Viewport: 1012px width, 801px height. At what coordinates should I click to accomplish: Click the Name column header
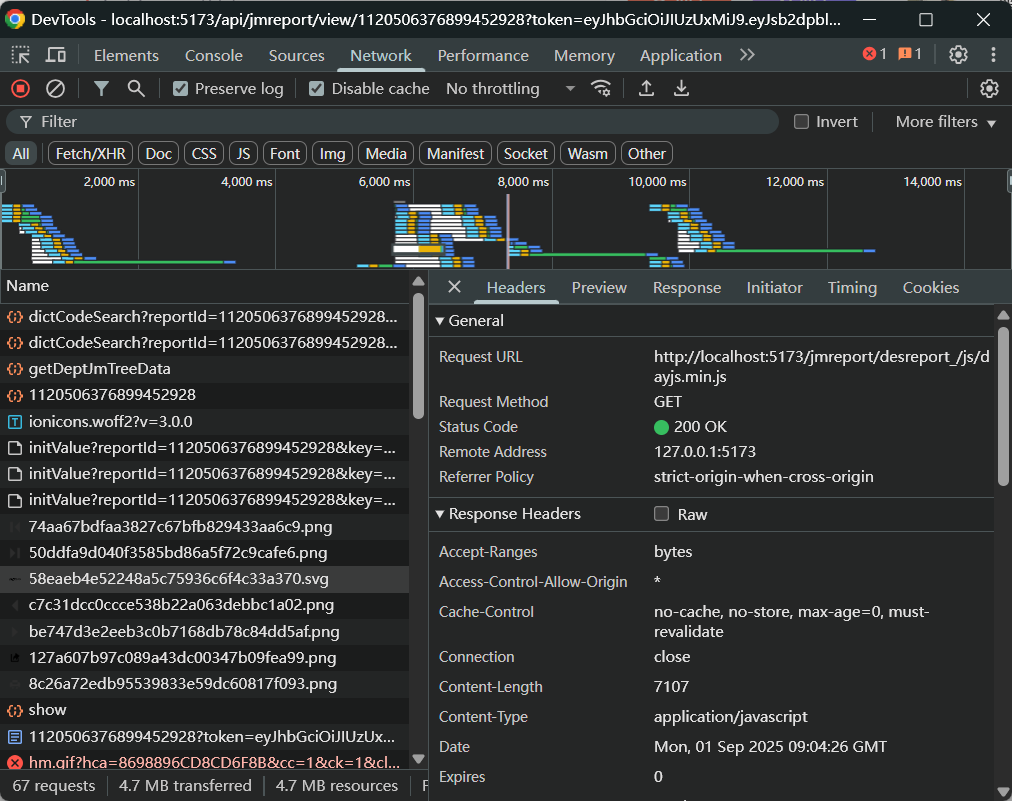pos(205,285)
